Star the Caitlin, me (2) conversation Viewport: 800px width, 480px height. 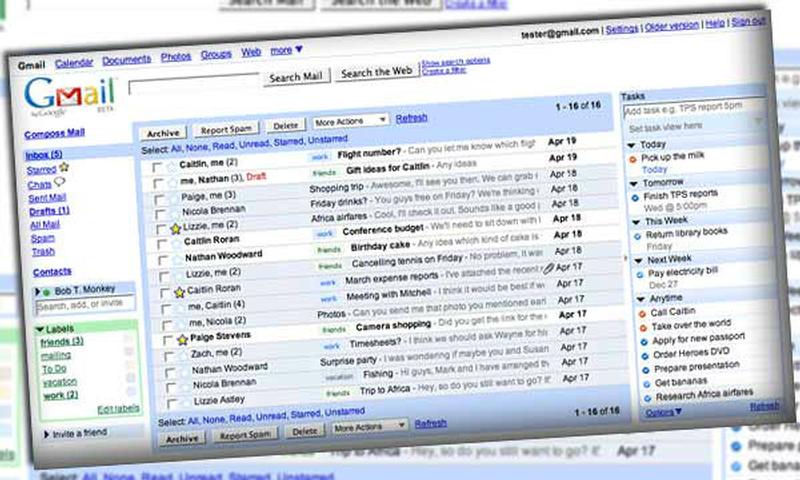pos(171,167)
